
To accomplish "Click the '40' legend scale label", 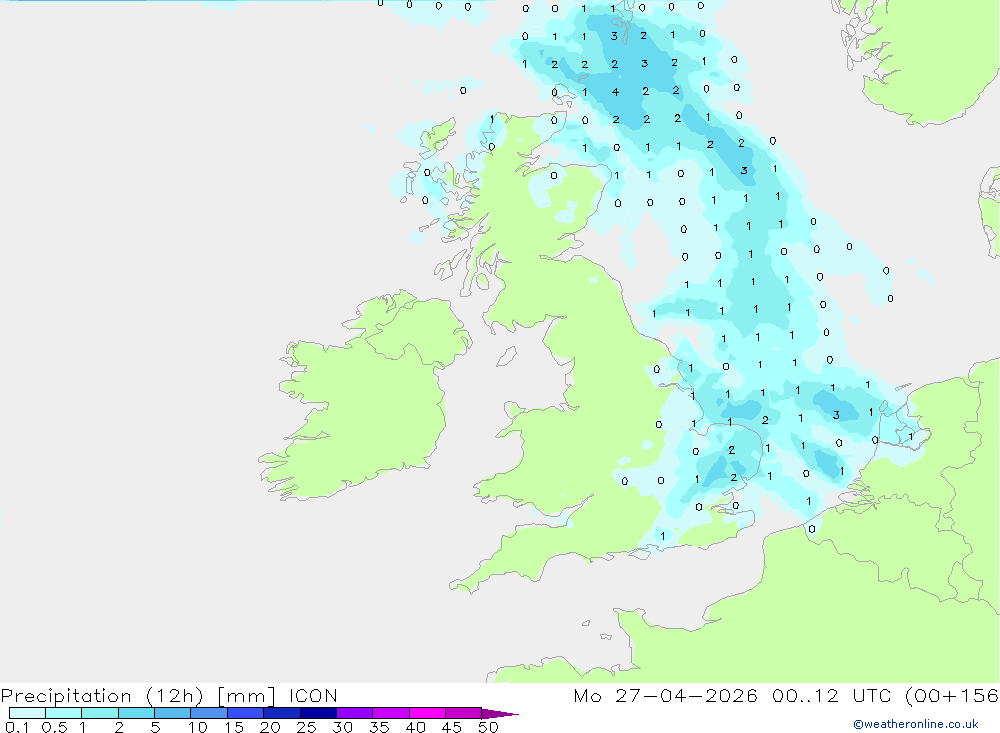I will pyautogui.click(x=415, y=727).
